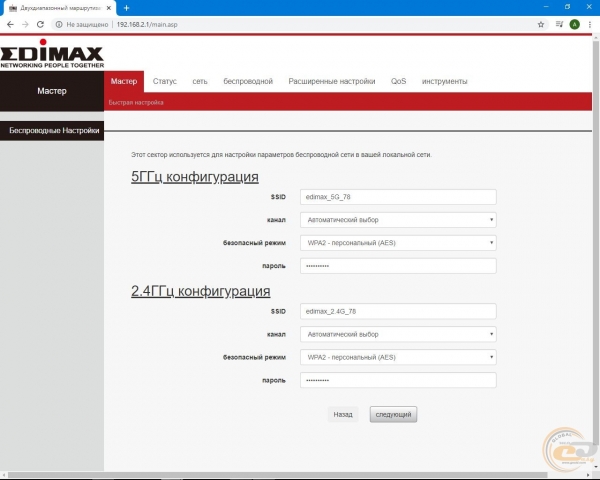Edit the 2.4GHz SSID field
The image size is (600, 480).
[398, 311]
